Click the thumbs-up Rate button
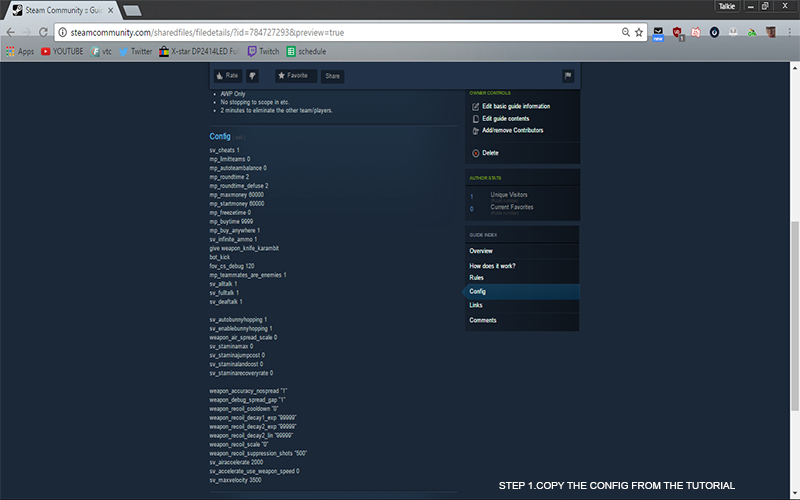The height and width of the screenshot is (500, 800). point(226,75)
